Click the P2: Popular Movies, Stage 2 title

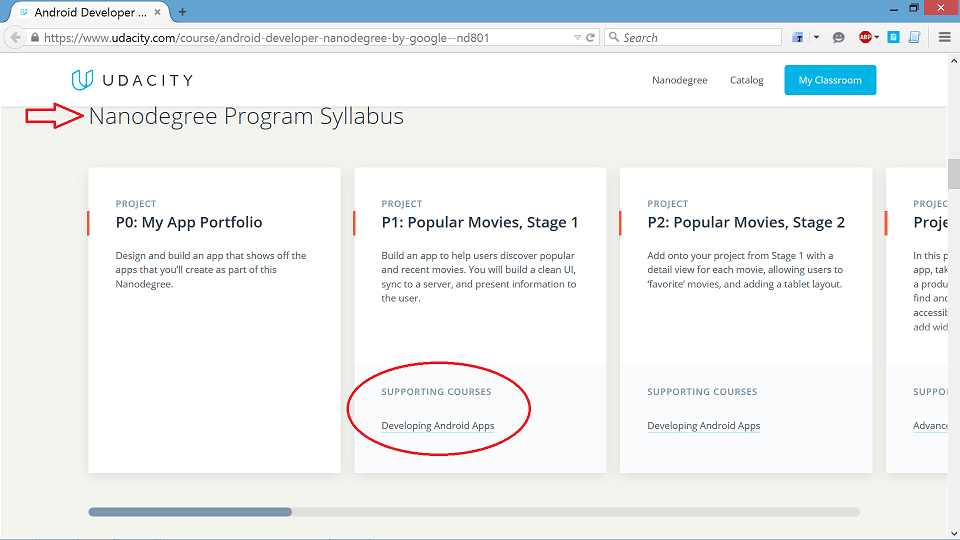coord(746,222)
